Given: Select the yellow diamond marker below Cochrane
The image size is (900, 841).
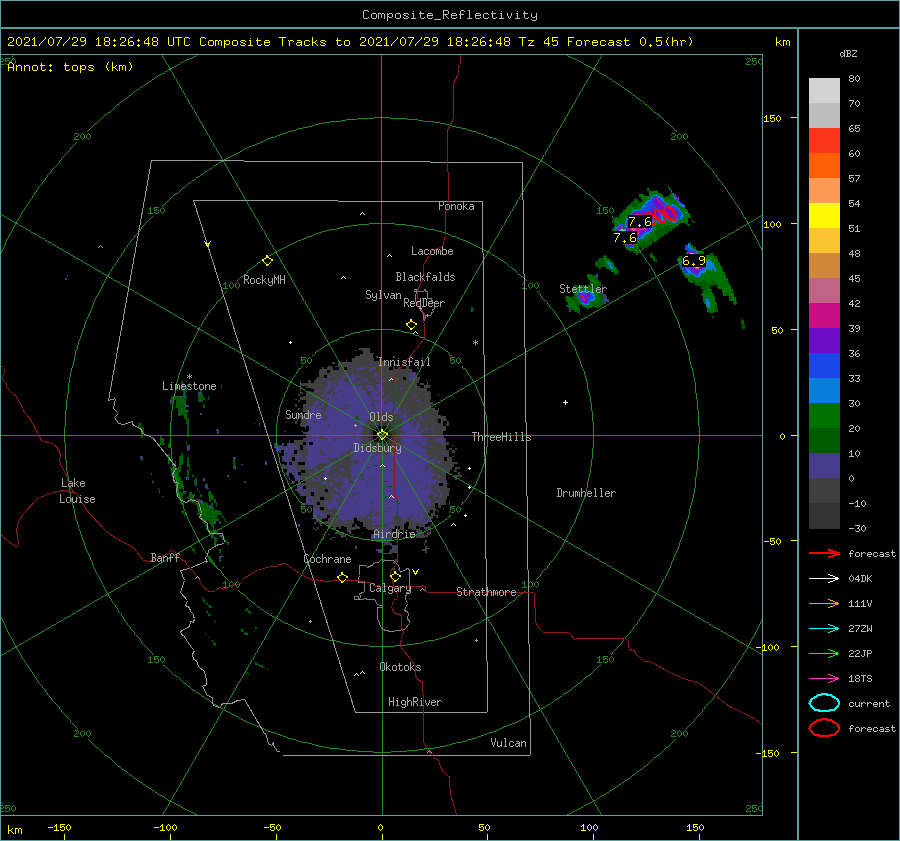Looking at the screenshot, I should click(343, 577).
